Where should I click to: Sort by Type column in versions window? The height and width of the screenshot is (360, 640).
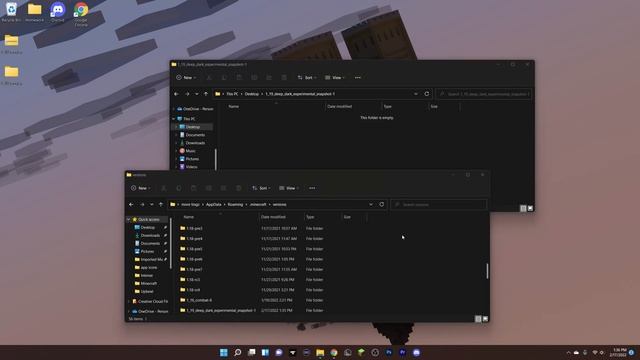[310, 217]
